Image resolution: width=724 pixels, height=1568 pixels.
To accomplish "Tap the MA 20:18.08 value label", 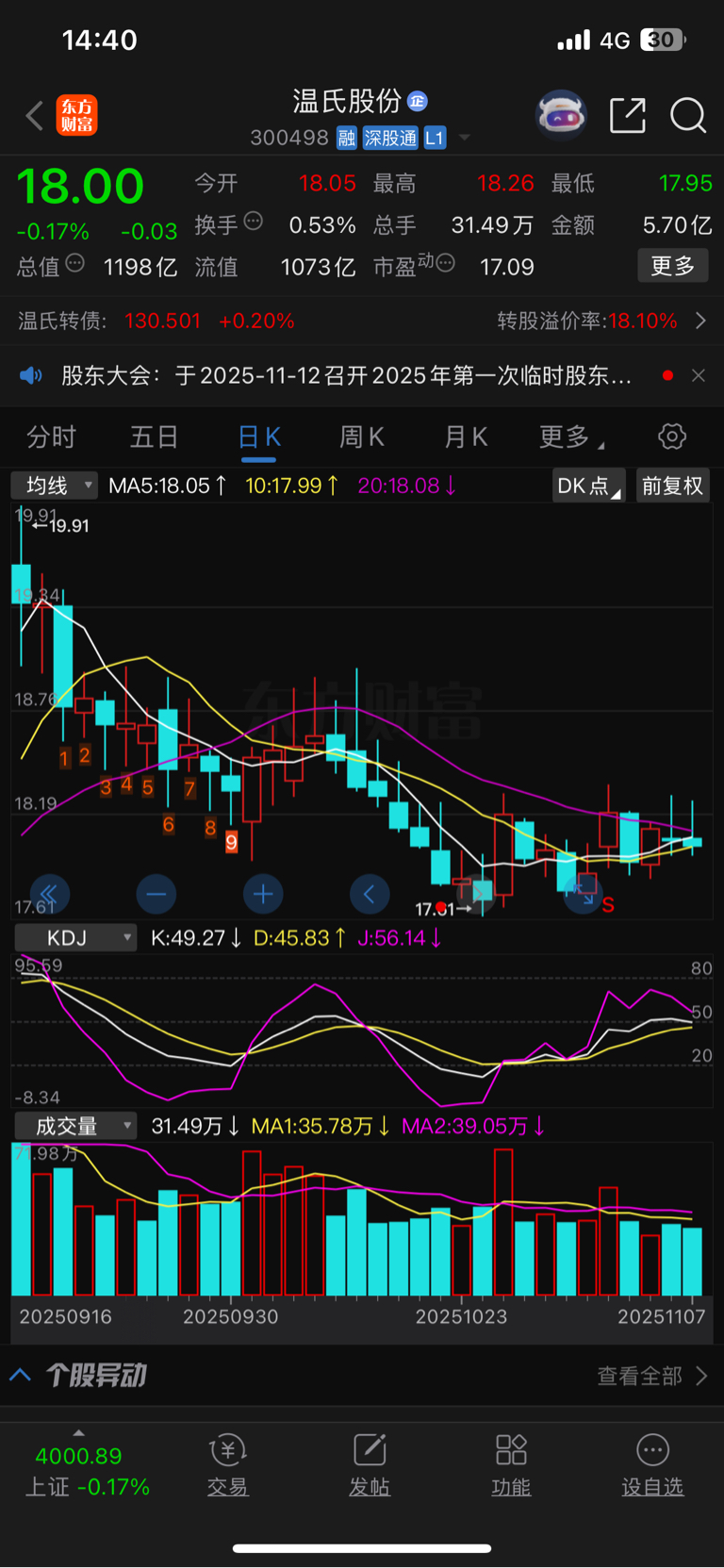I will click(x=407, y=486).
